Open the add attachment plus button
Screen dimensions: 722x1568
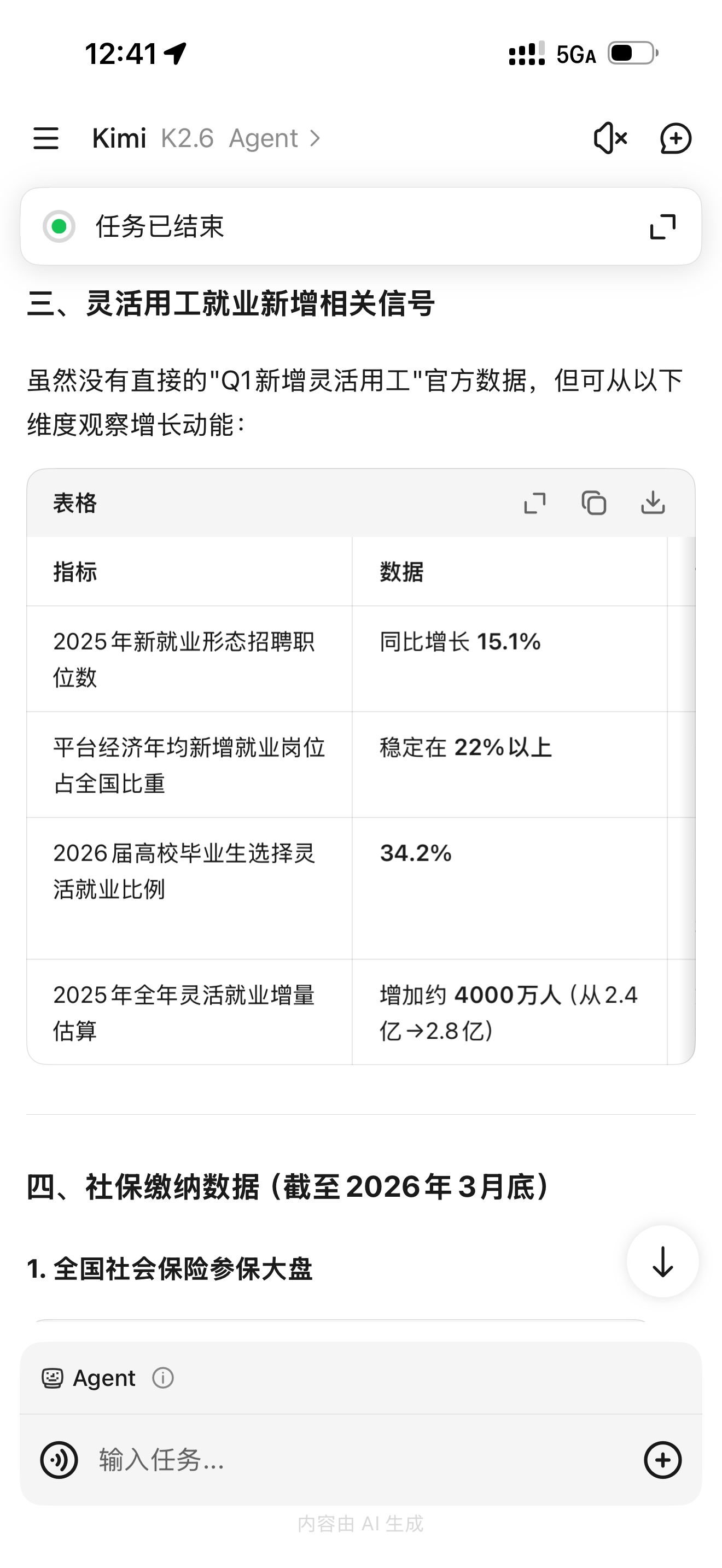(x=662, y=1460)
